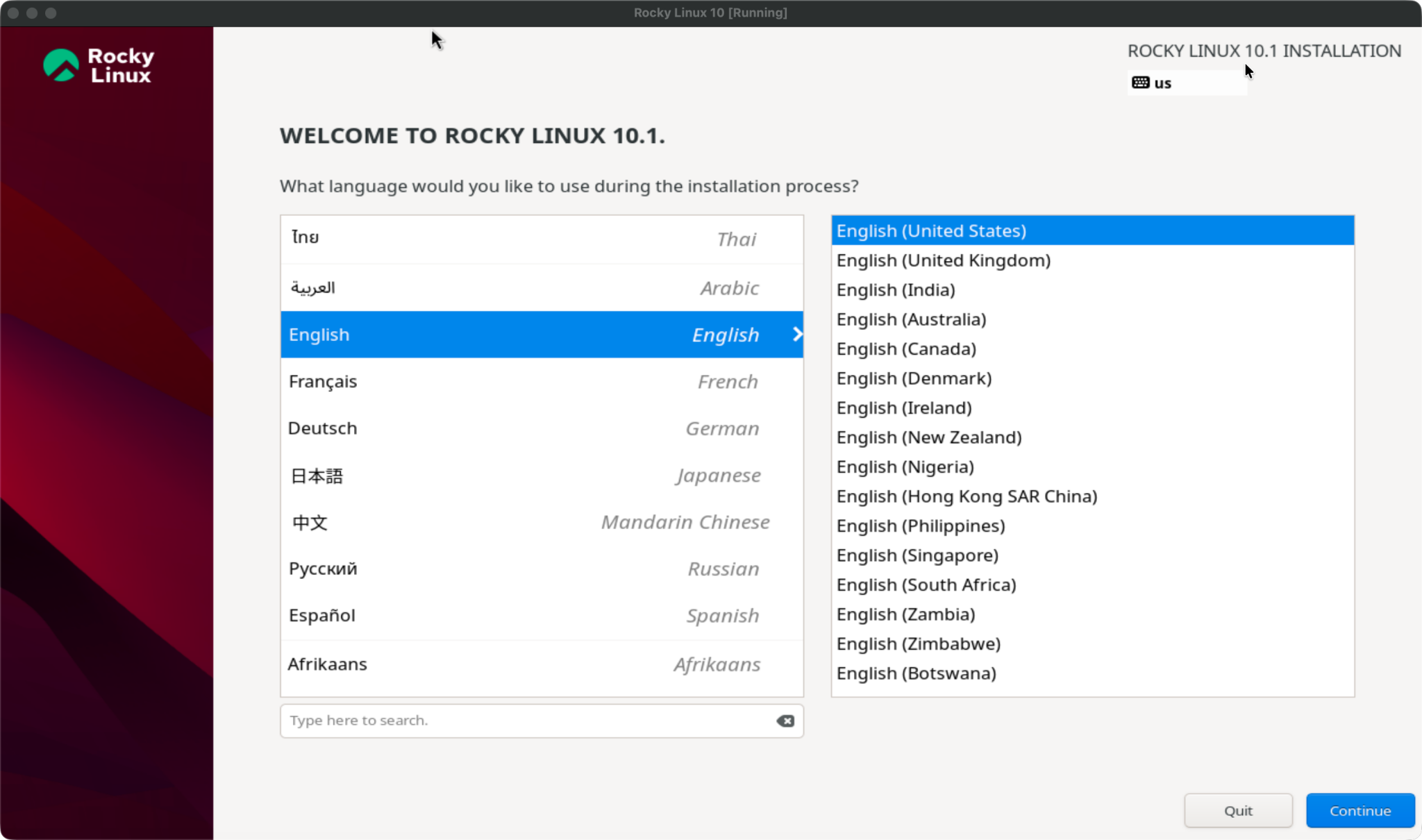This screenshot has height=840, width=1422.
Task: Select English (Zambia) locale
Action: pos(1093,614)
